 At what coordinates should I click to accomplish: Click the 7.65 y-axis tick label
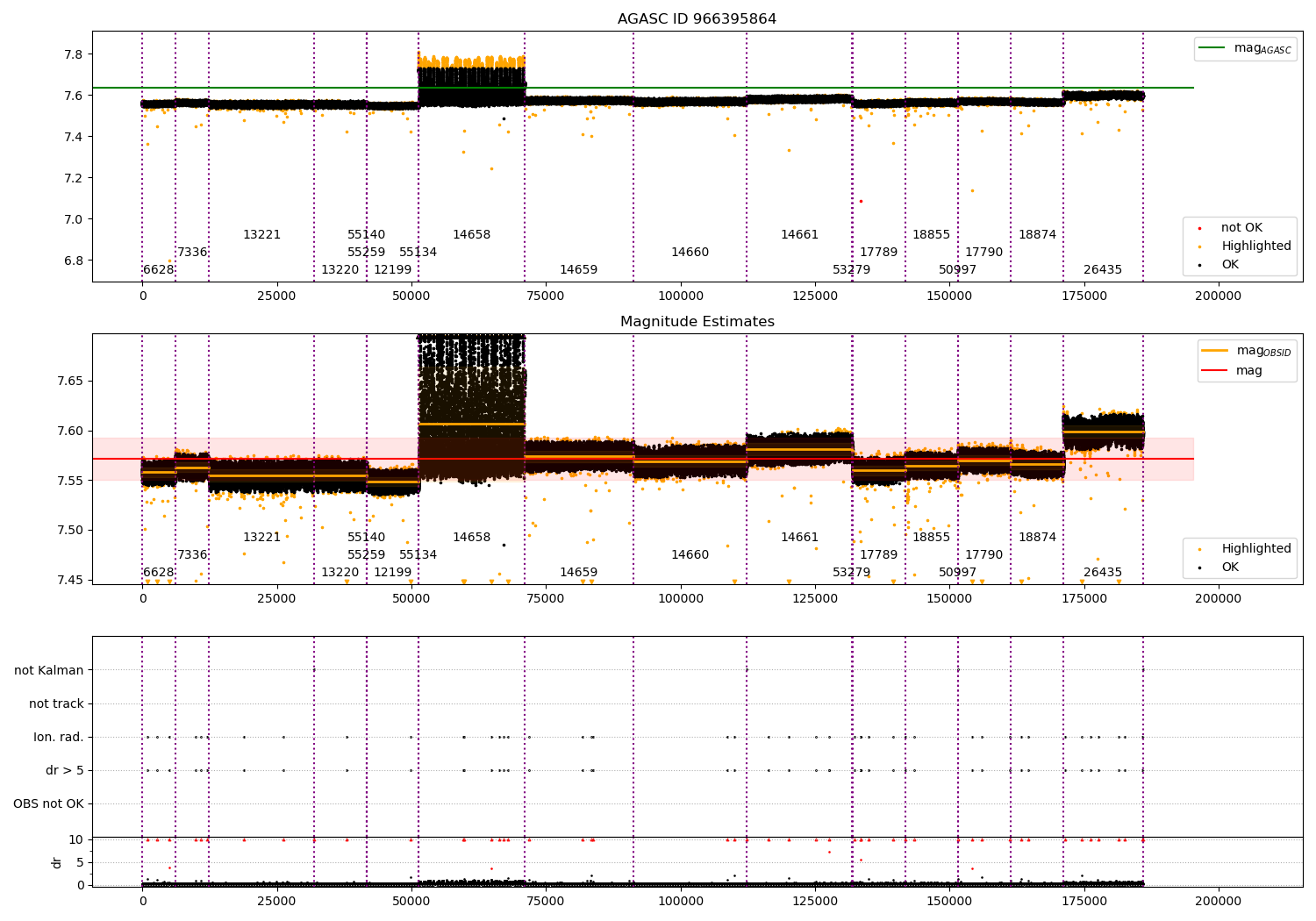[x=69, y=382]
